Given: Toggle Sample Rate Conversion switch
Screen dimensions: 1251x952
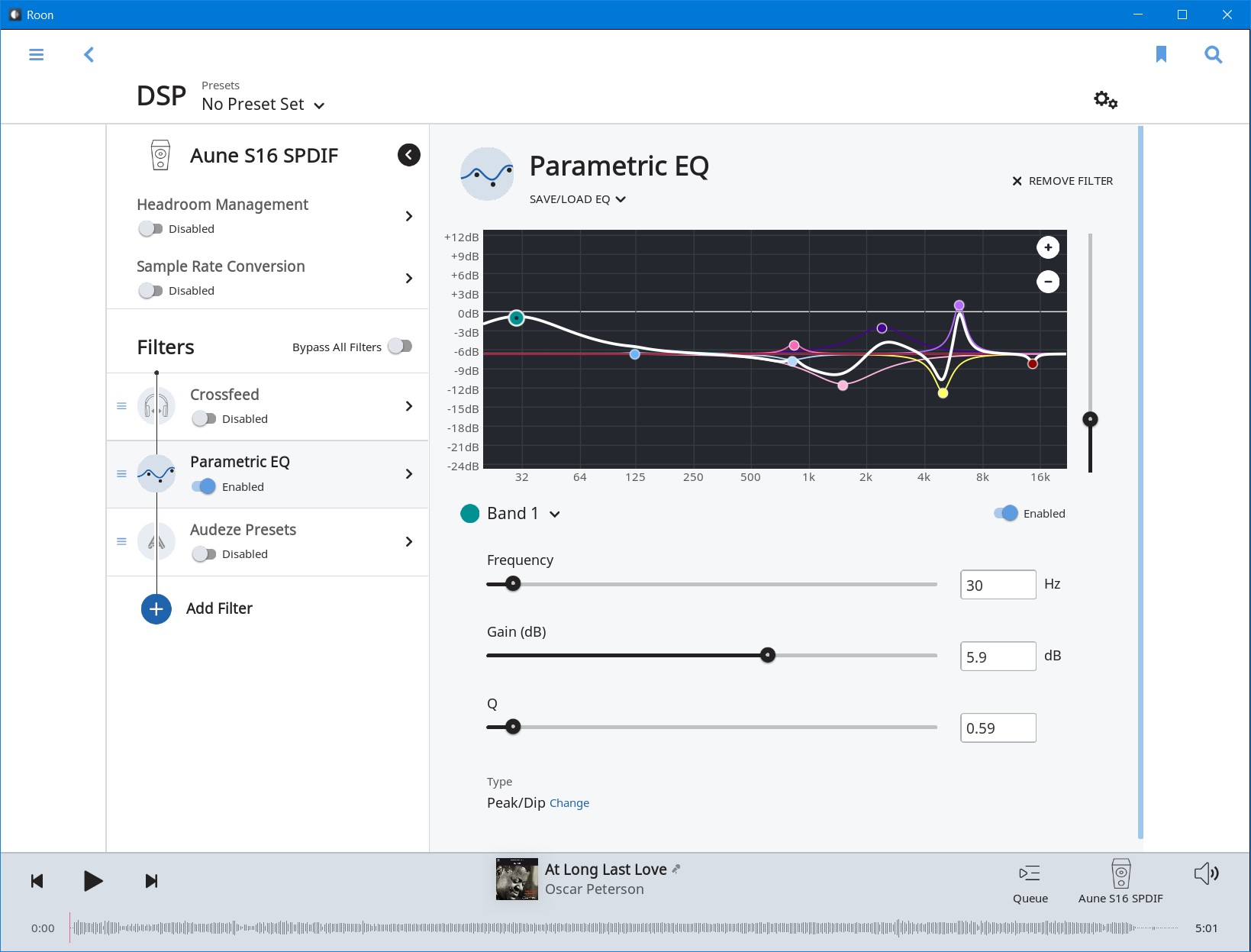Looking at the screenshot, I should [x=150, y=290].
